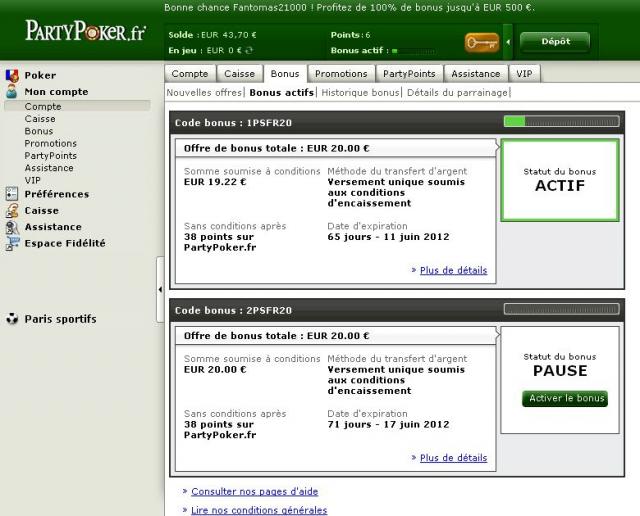Open Historique bonus sub-tab
Image resolution: width=640 pixels, height=516 pixels.
pos(360,93)
